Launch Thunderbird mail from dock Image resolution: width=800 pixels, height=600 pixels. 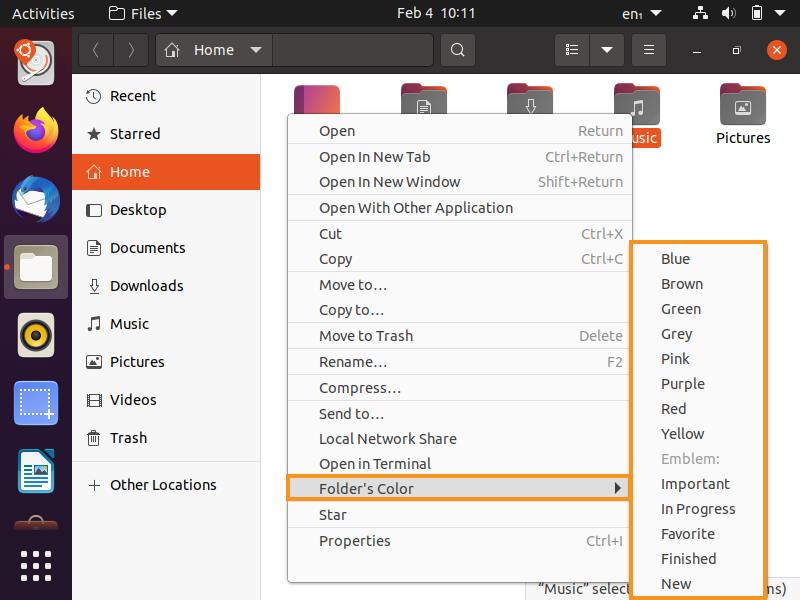[x=36, y=198]
